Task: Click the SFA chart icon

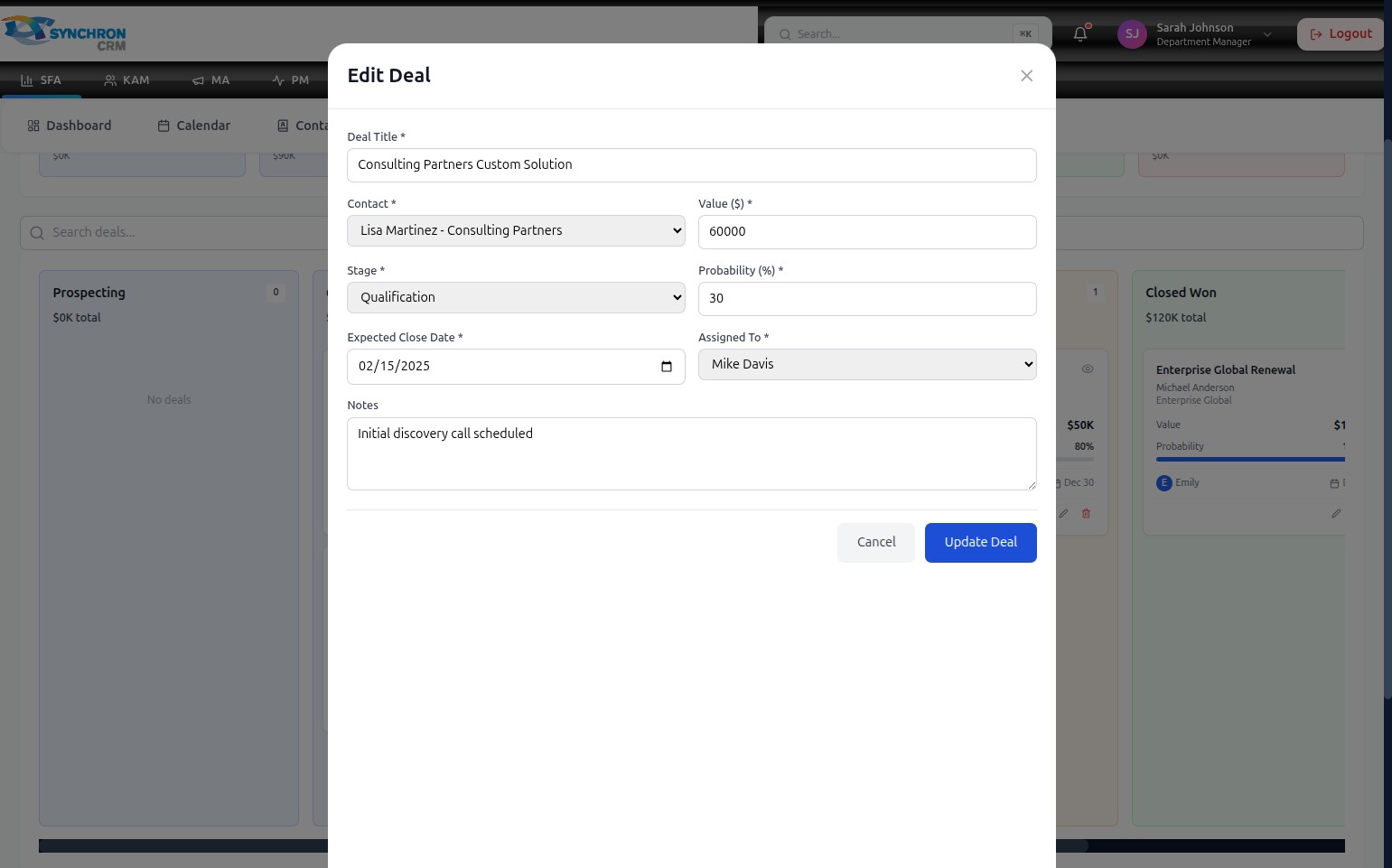Action: [27, 80]
